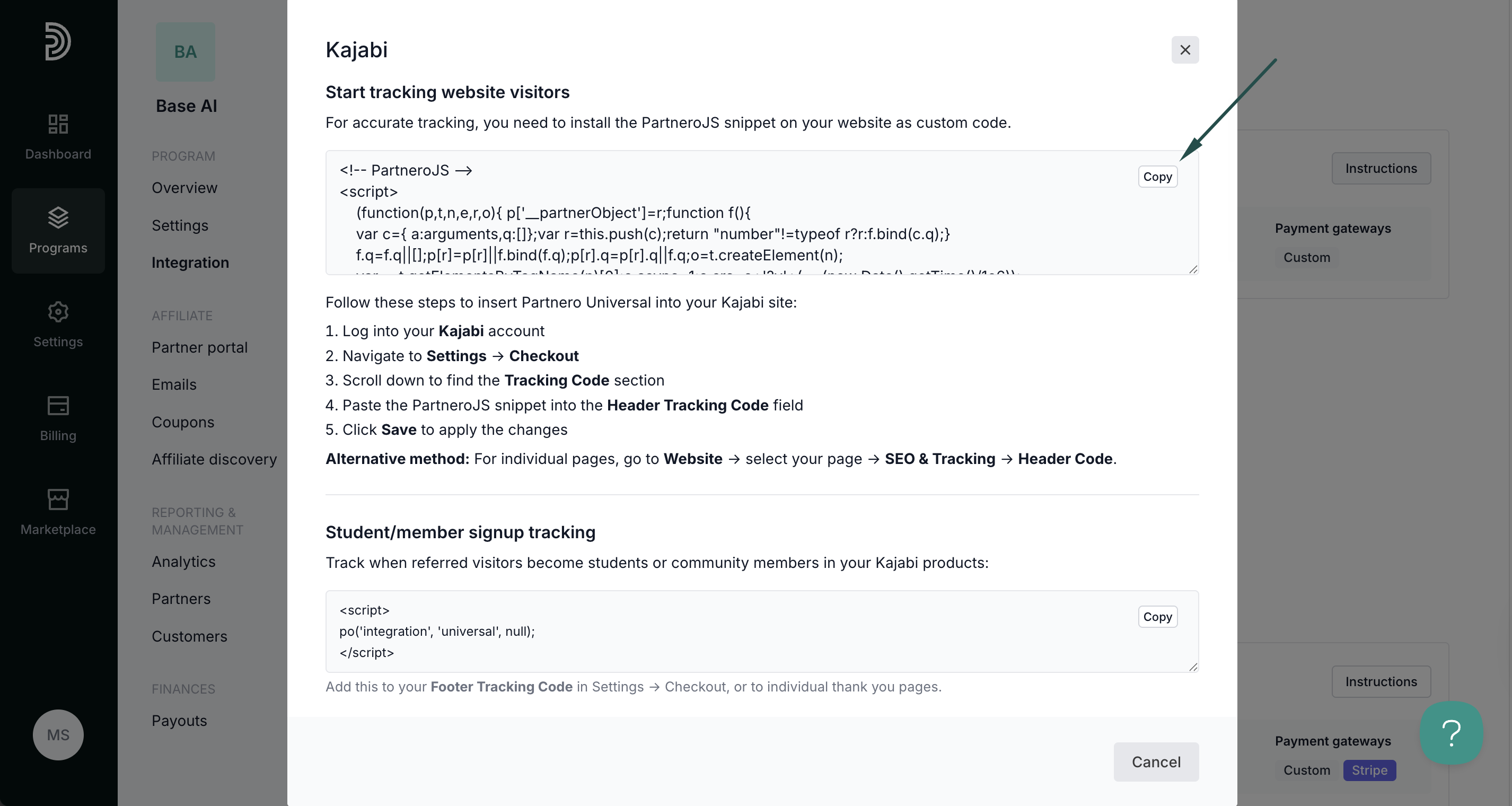Click the BA program thumbnail
This screenshot has height=806, width=1512.
(186, 51)
